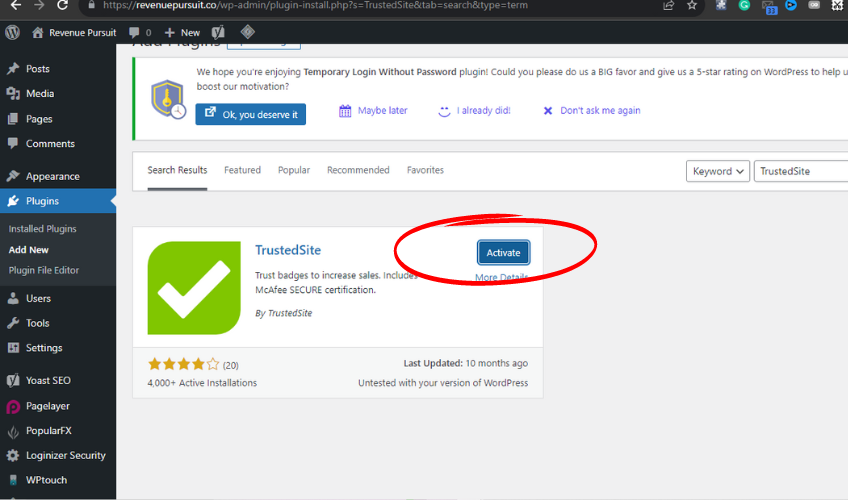This screenshot has height=500, width=848.
Task: Click the browser address bar URL
Action: pyautogui.click(x=315, y=5)
